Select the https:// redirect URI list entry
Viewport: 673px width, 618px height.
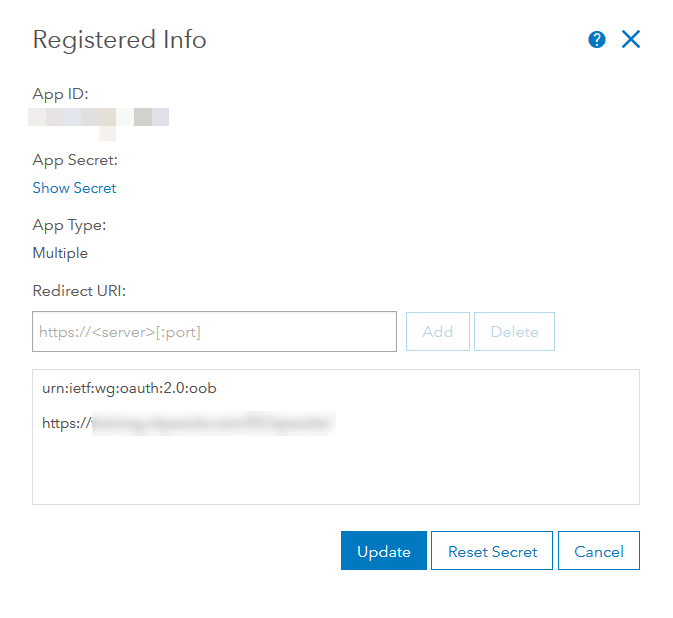[187, 423]
